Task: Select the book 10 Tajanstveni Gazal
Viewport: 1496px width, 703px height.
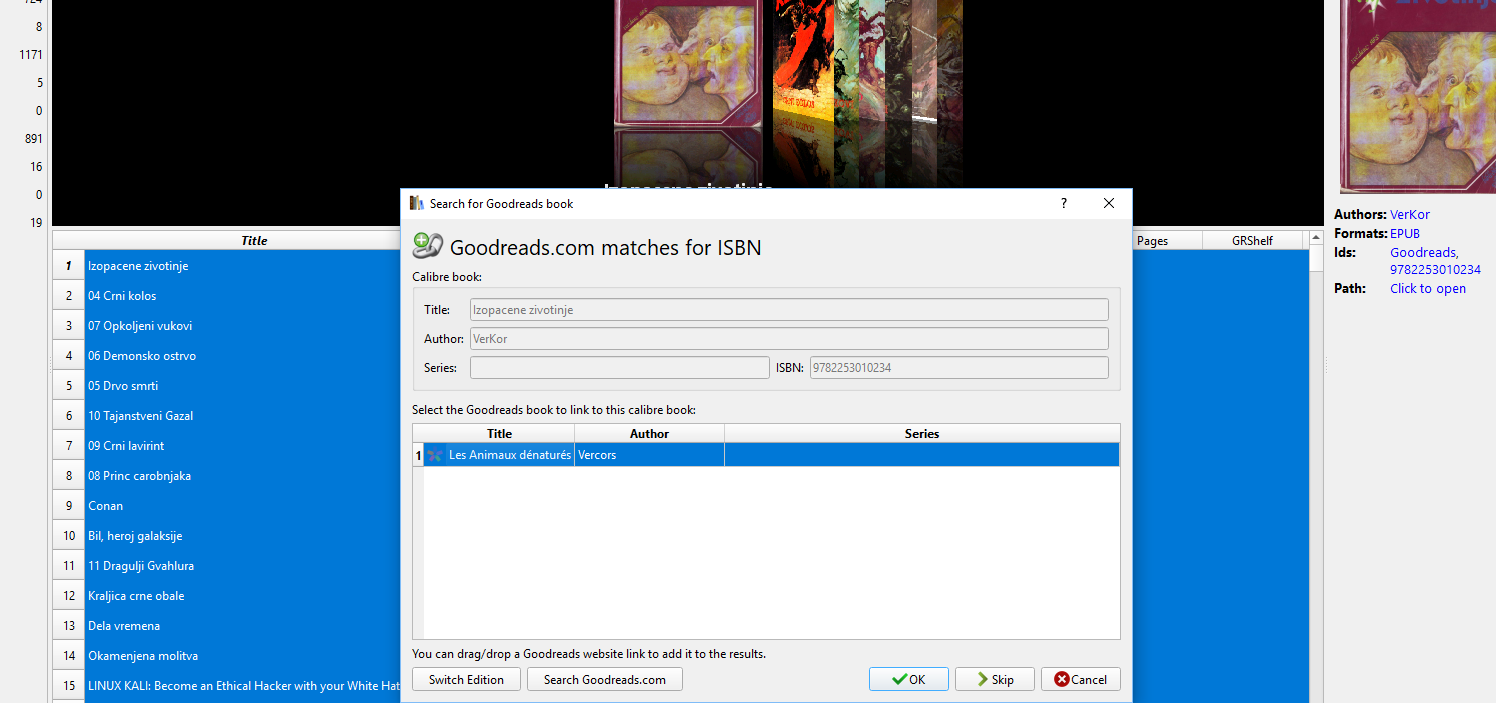Action: tap(141, 416)
